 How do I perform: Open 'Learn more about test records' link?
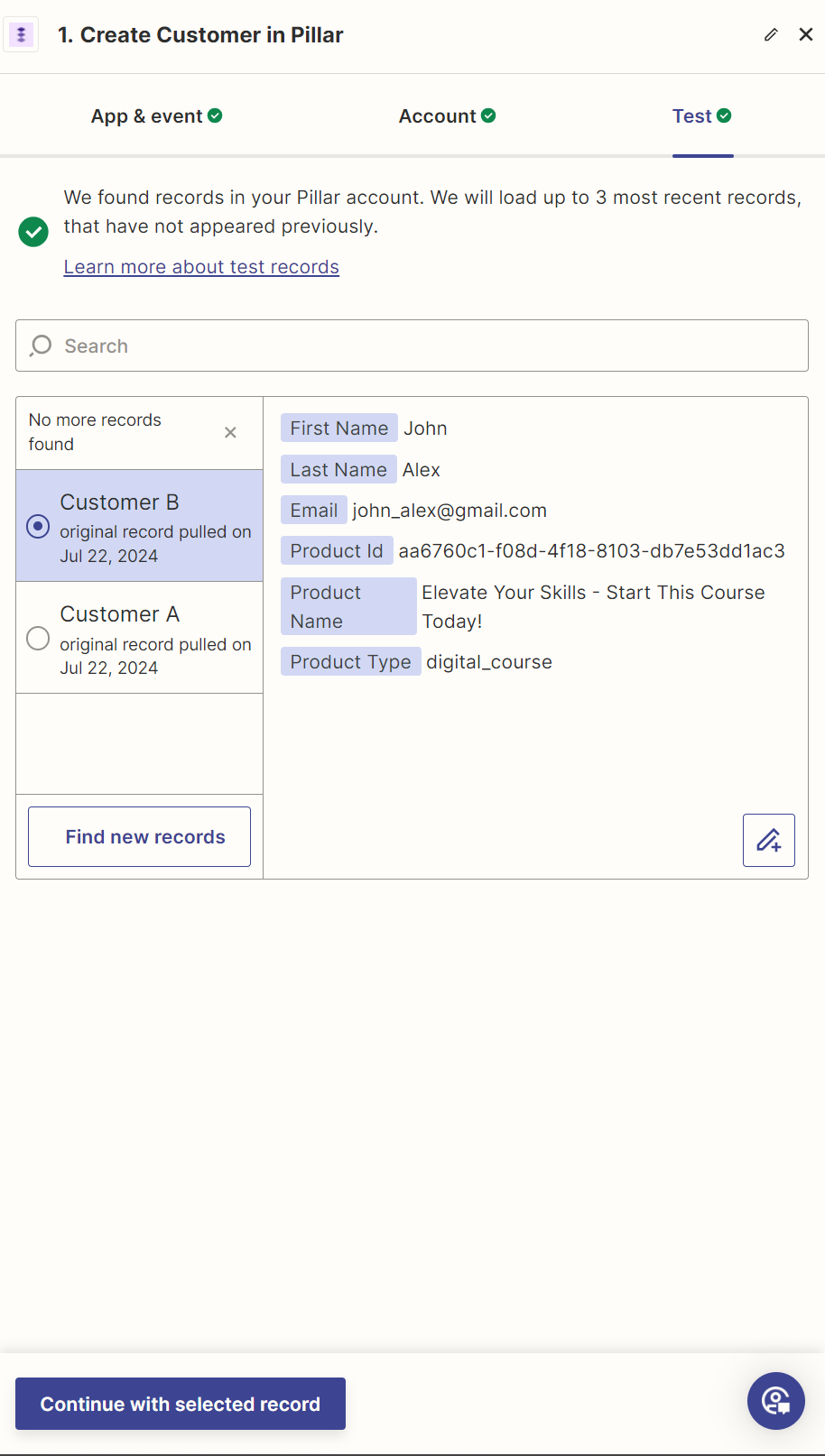click(201, 267)
